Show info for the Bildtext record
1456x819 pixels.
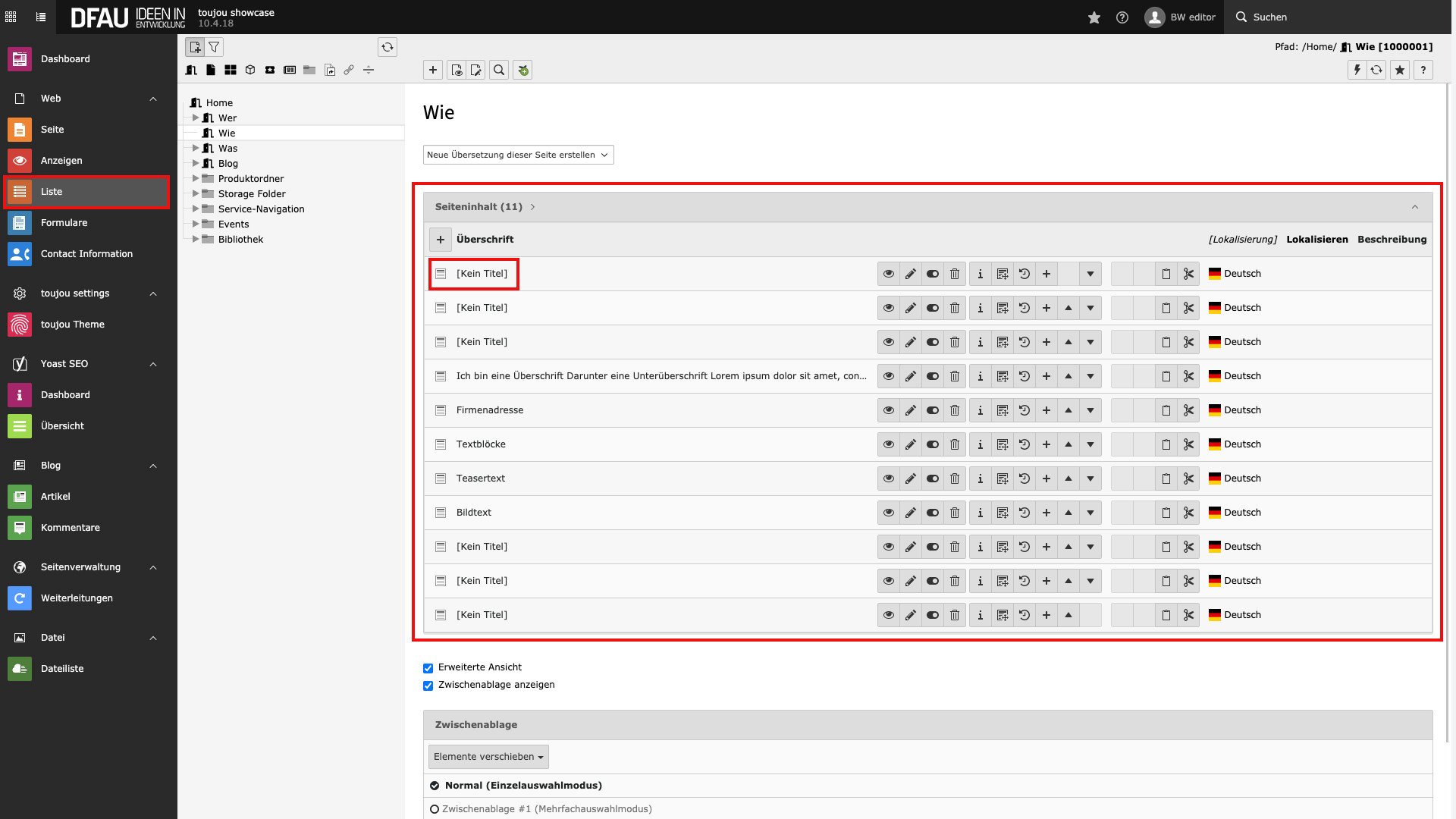981,513
